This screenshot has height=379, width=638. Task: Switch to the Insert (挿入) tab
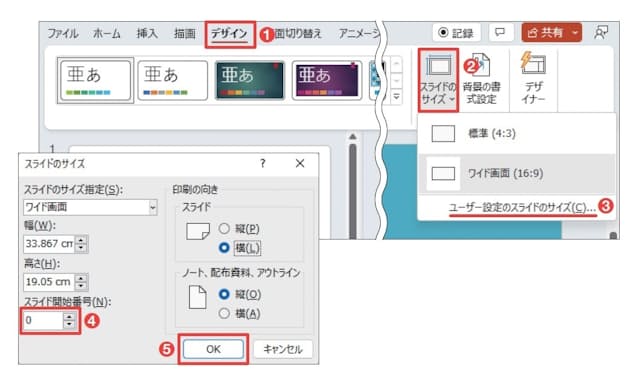click(147, 33)
